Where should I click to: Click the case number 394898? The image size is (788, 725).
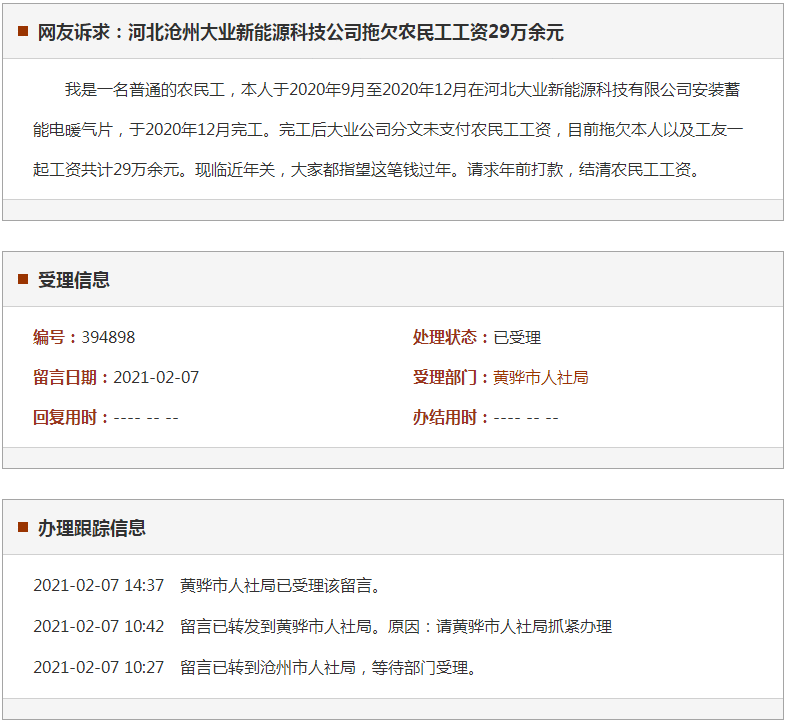[108, 338]
